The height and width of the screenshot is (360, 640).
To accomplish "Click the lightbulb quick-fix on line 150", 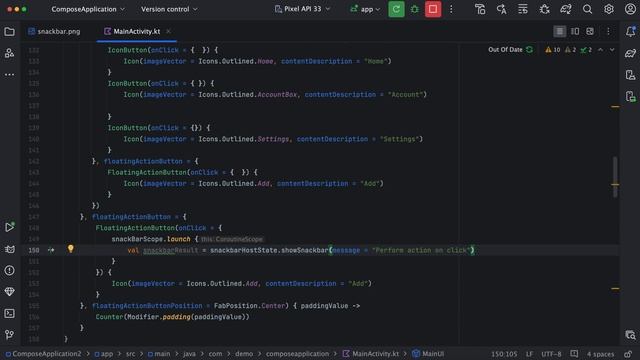I will pos(71,249).
